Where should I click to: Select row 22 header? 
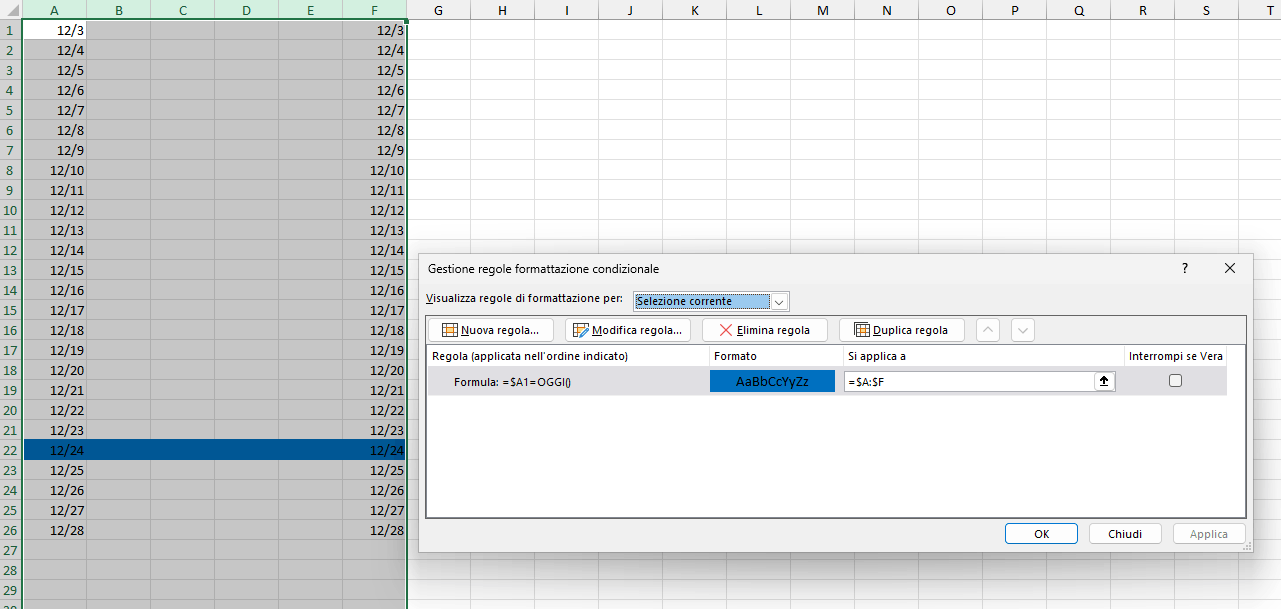coord(10,450)
